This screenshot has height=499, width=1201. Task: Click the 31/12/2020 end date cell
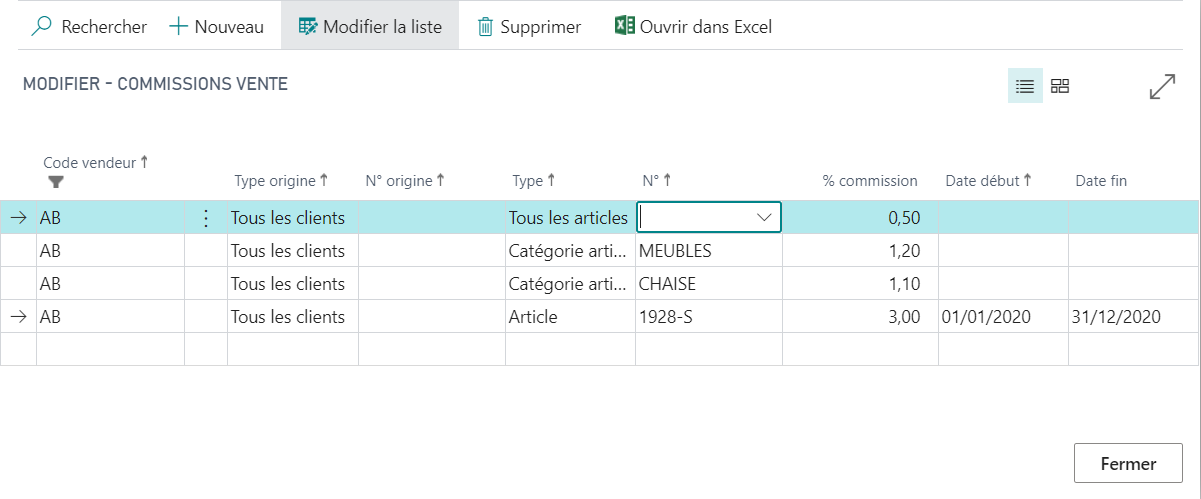1134,316
